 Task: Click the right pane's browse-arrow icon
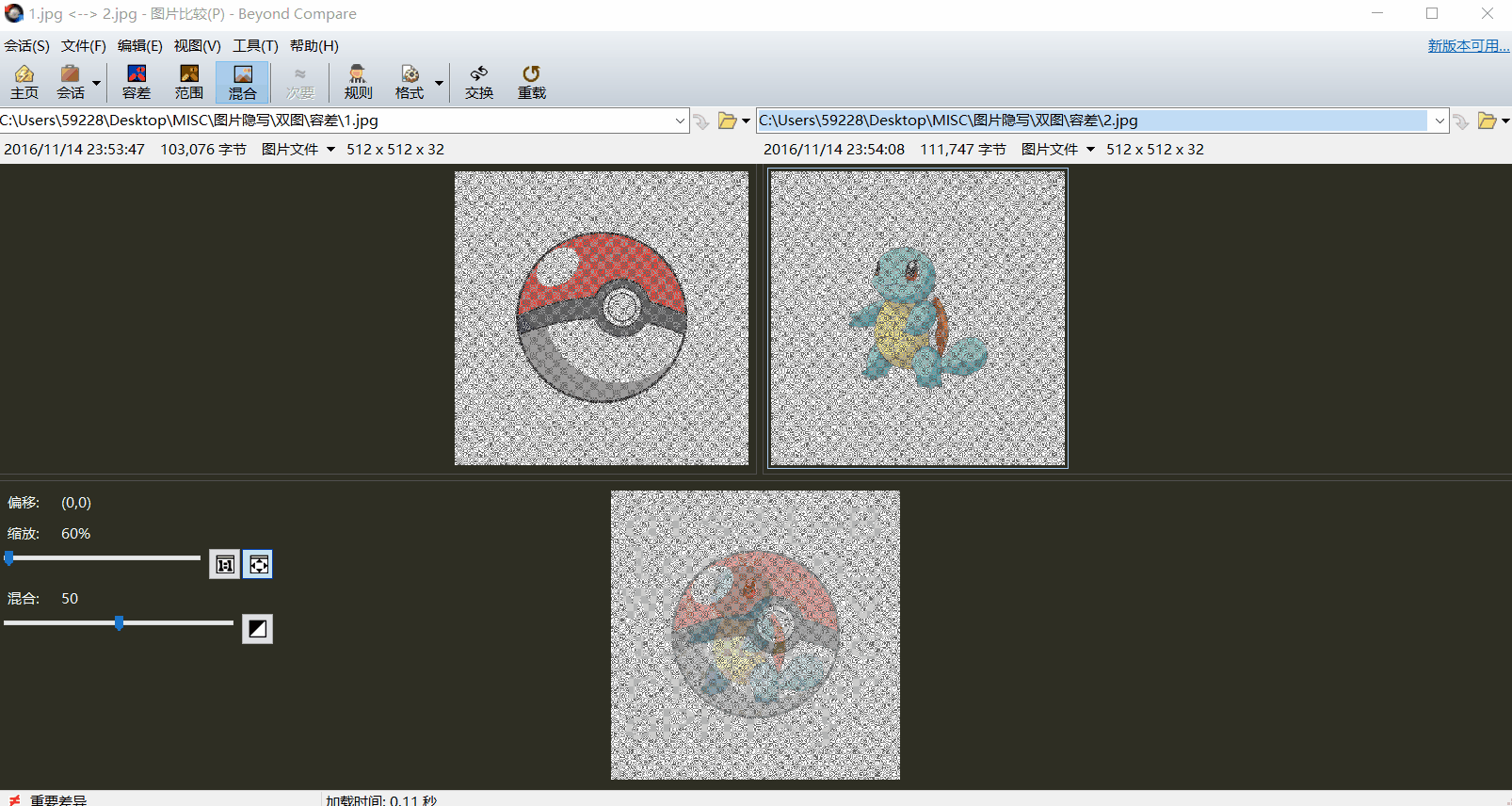(x=1461, y=121)
